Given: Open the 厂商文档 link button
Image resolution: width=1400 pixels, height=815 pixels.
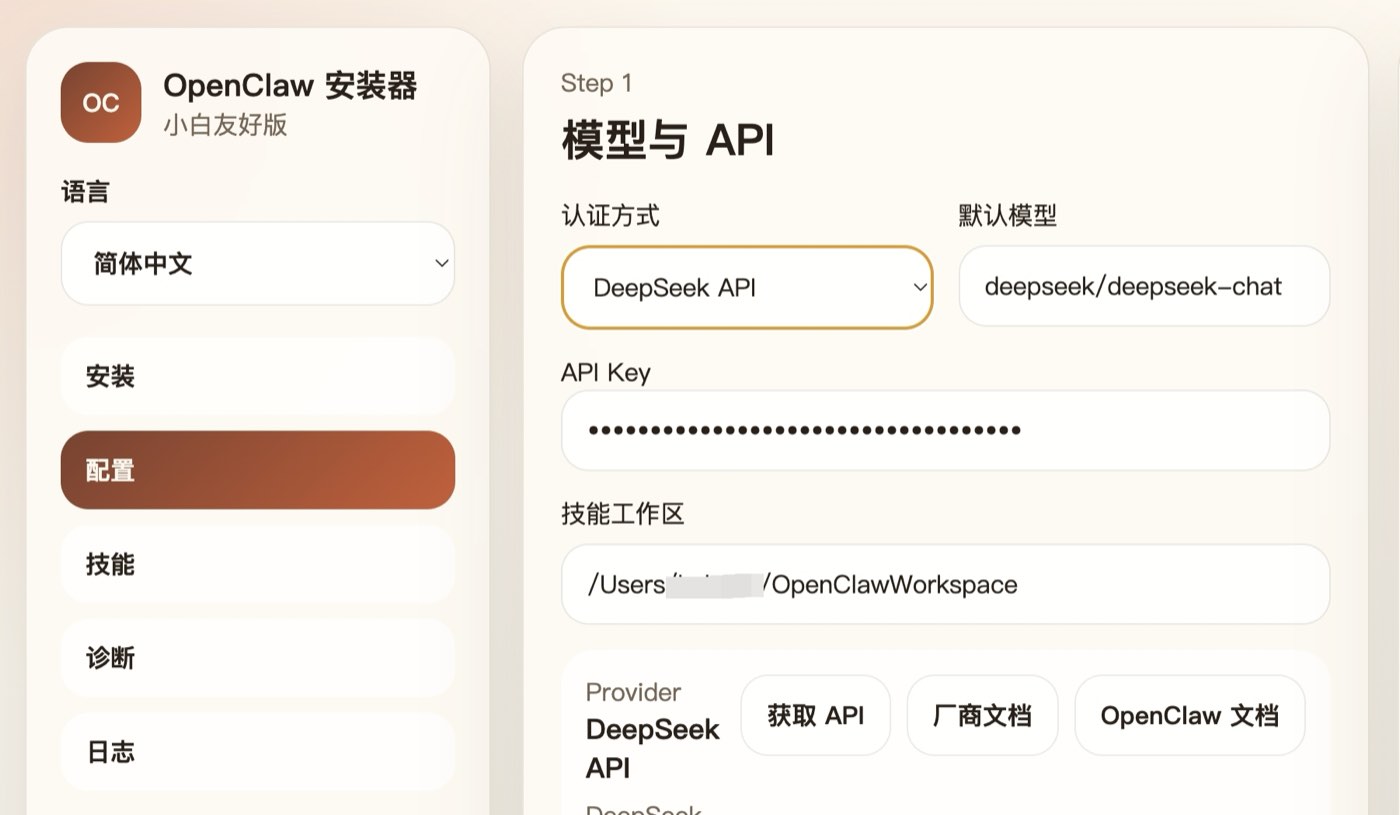Looking at the screenshot, I should [982, 715].
